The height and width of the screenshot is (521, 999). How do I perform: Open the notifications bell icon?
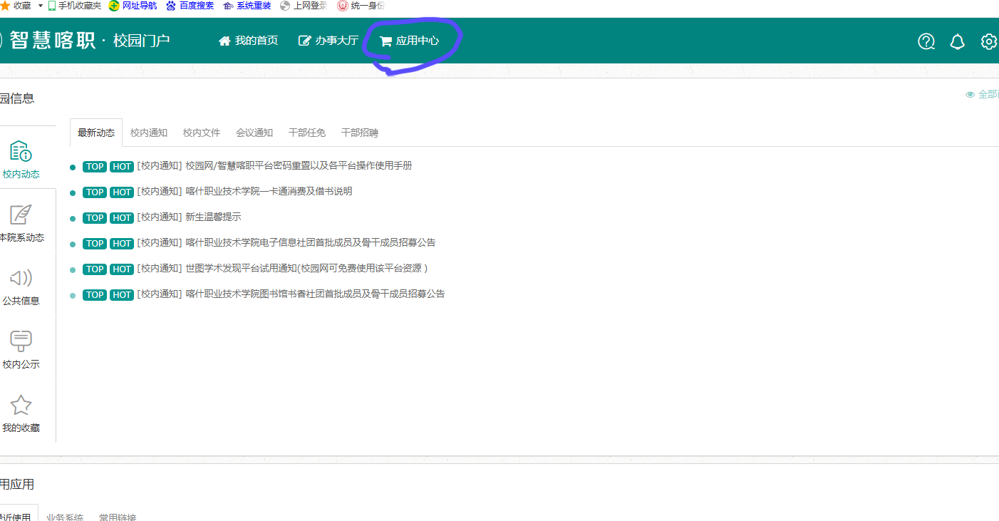pos(957,41)
